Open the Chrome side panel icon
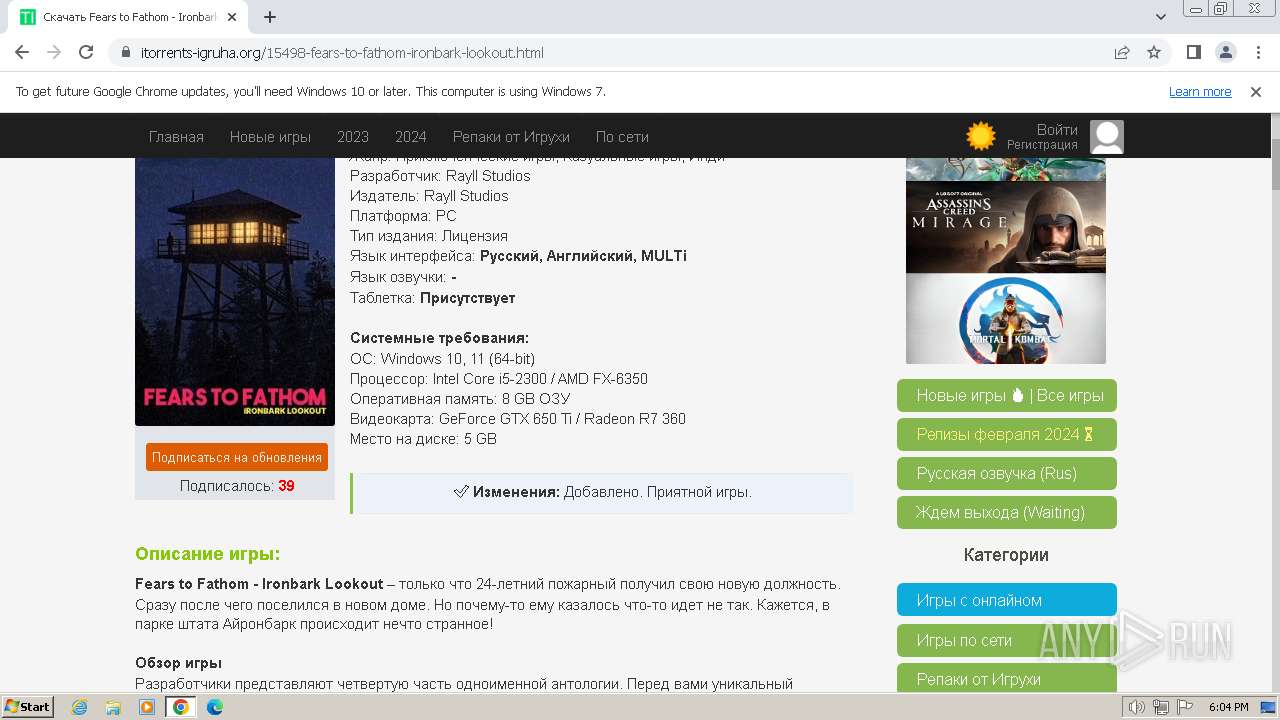This screenshot has width=1280, height=720. point(1193,52)
